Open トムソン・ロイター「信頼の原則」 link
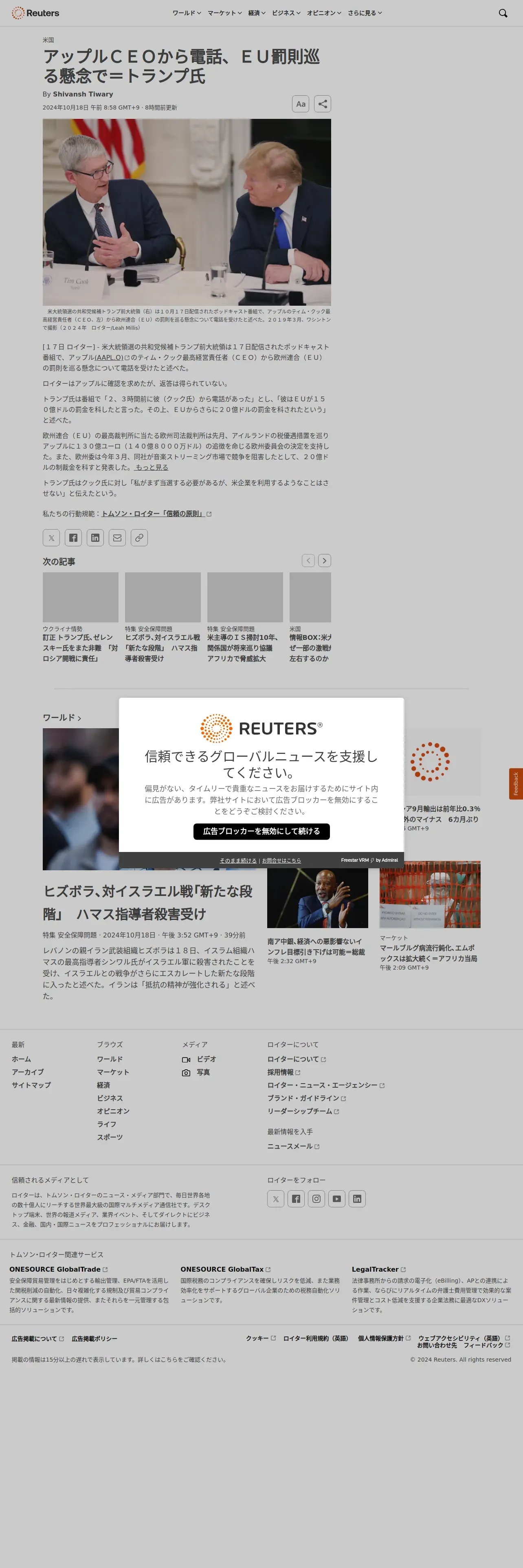 [x=156, y=514]
